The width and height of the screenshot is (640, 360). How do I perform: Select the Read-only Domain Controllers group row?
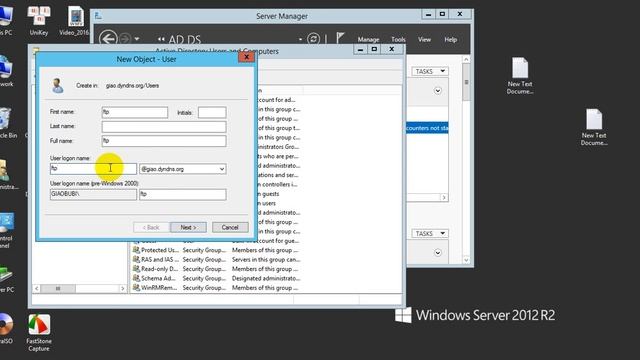216,269
